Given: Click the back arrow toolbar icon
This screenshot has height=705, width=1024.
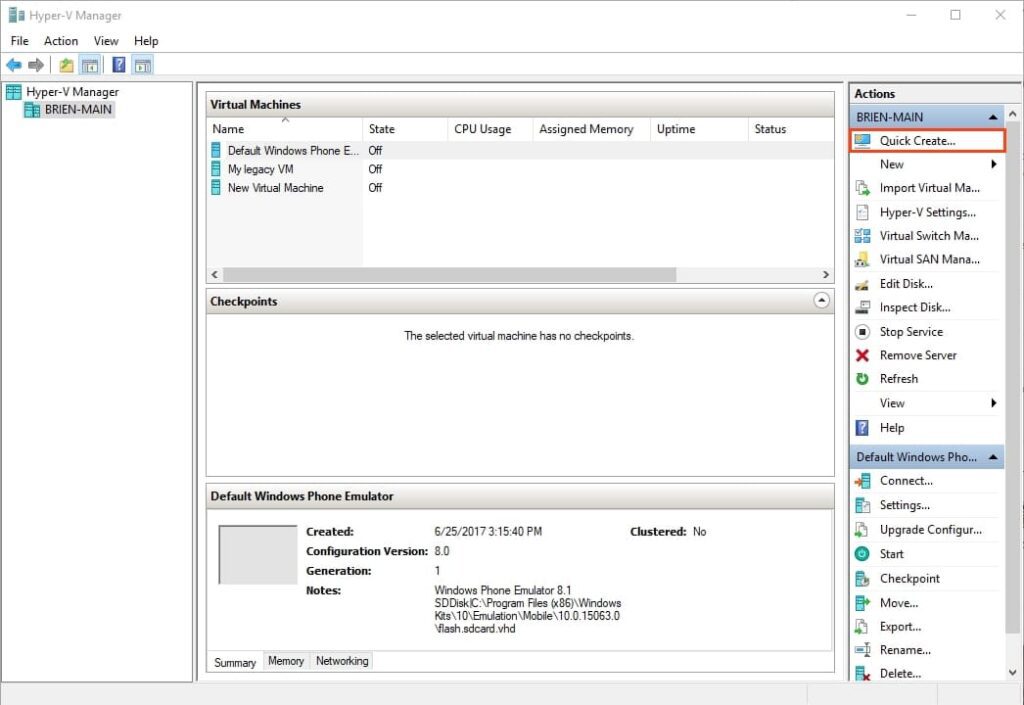Looking at the screenshot, I should click(x=13, y=65).
